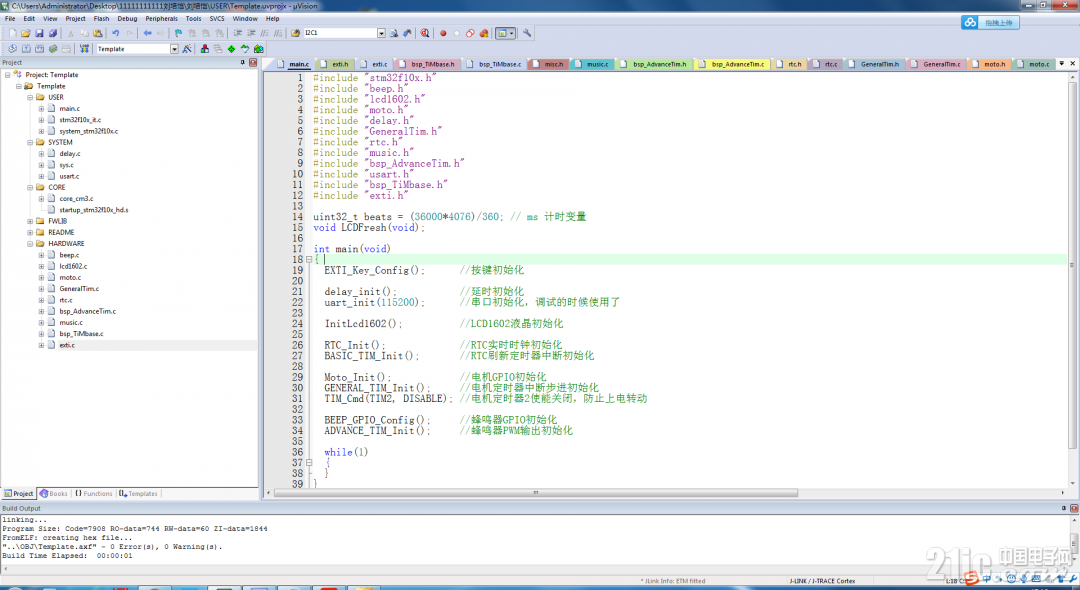The width and height of the screenshot is (1080, 590).
Task: Click the editor vertical scrollbar
Action: (x=1072, y=266)
